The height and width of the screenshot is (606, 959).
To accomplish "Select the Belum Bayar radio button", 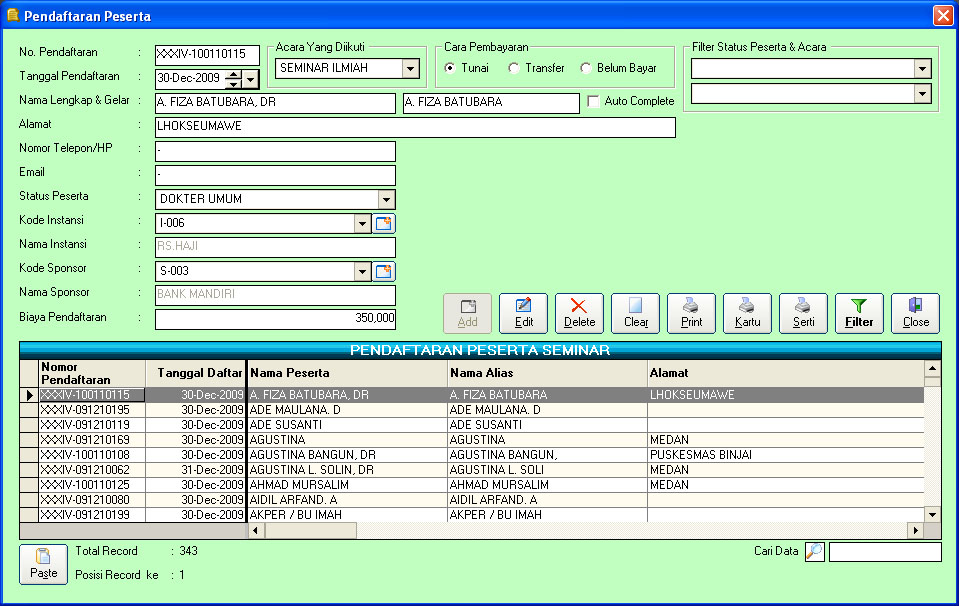I will pyautogui.click(x=587, y=68).
